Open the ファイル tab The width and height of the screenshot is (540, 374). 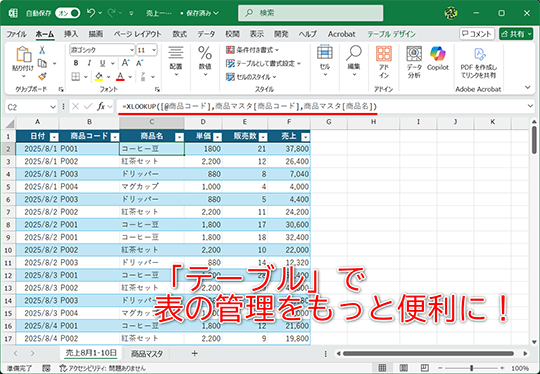(x=16, y=34)
